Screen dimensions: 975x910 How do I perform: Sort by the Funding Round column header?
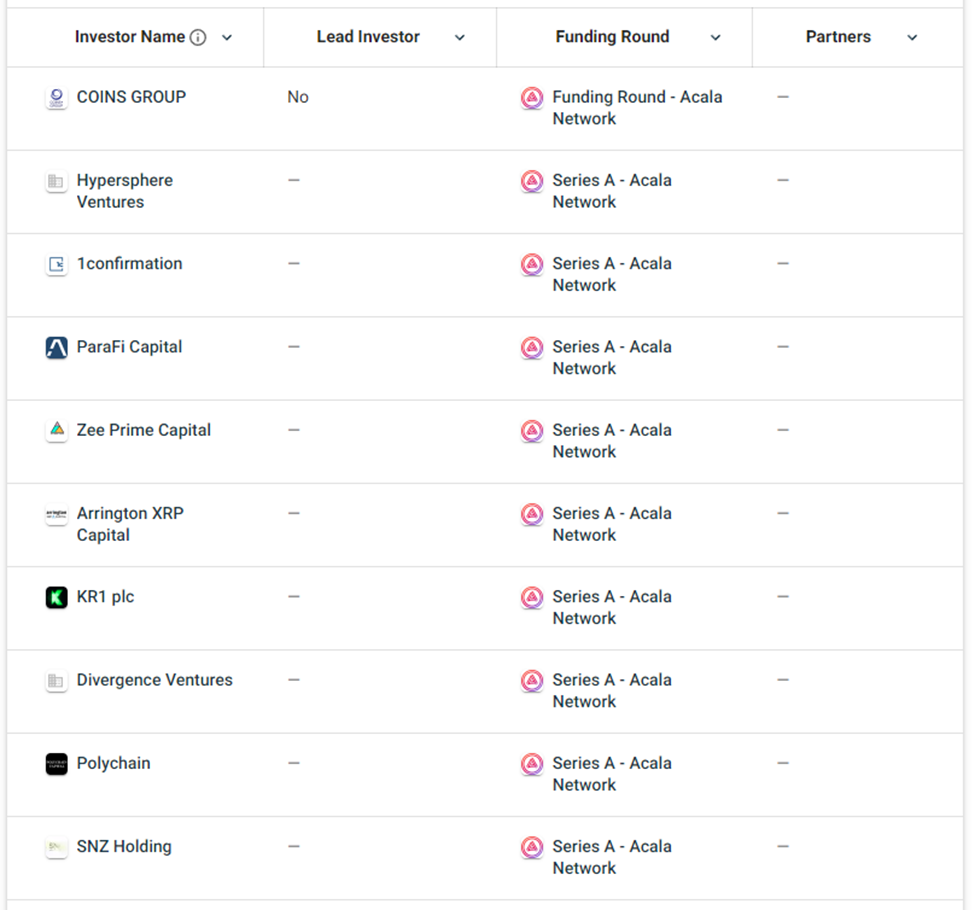612,37
